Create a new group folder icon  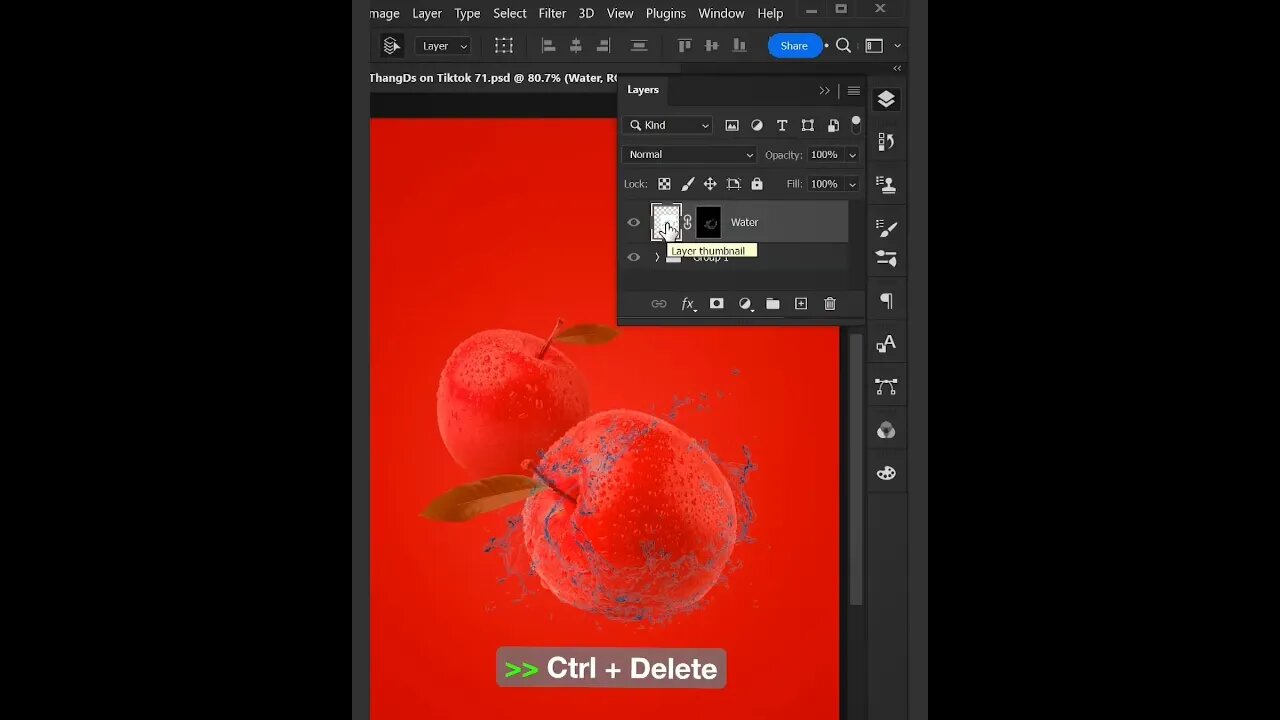coord(773,304)
